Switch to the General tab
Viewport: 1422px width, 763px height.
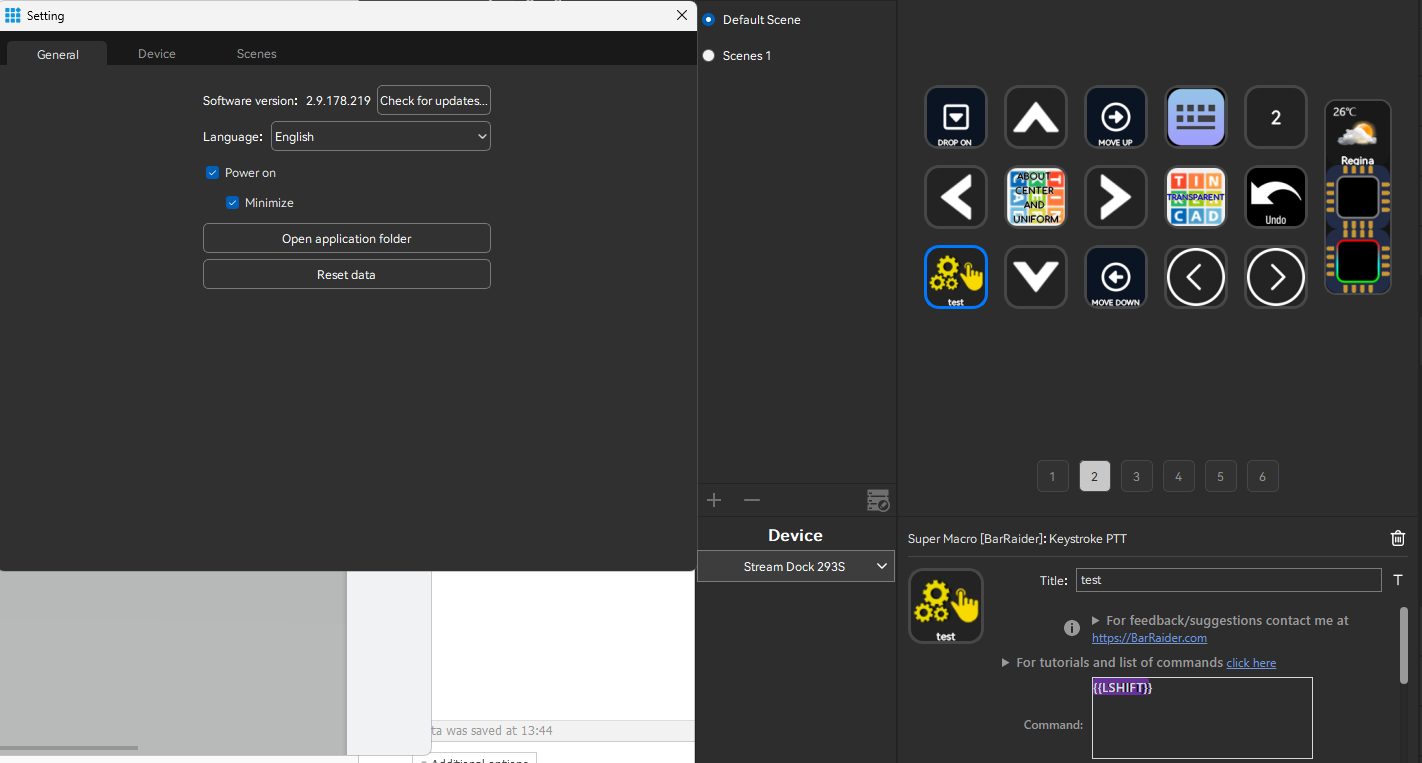57,54
